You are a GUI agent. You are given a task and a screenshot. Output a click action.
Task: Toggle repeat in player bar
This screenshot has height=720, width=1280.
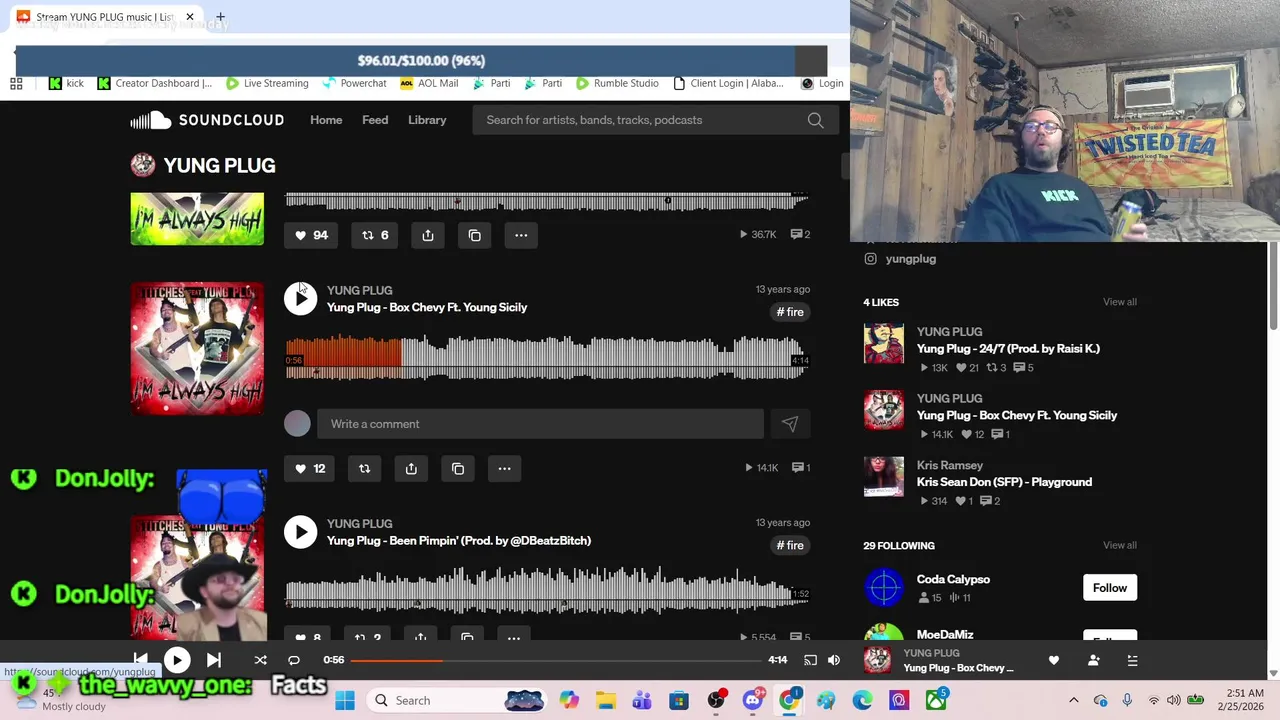pyautogui.click(x=294, y=660)
